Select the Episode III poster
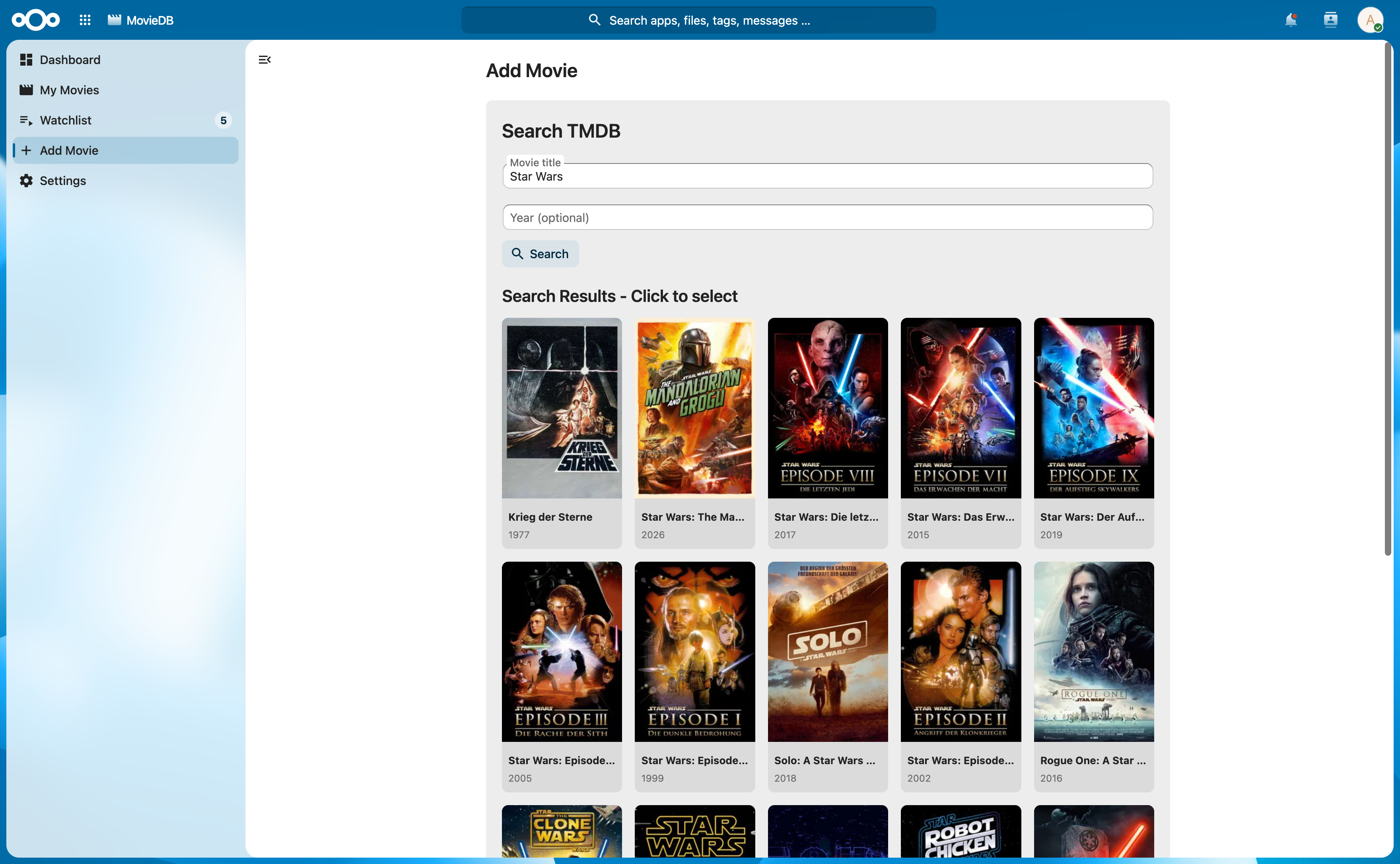1400x864 pixels. tap(562, 652)
